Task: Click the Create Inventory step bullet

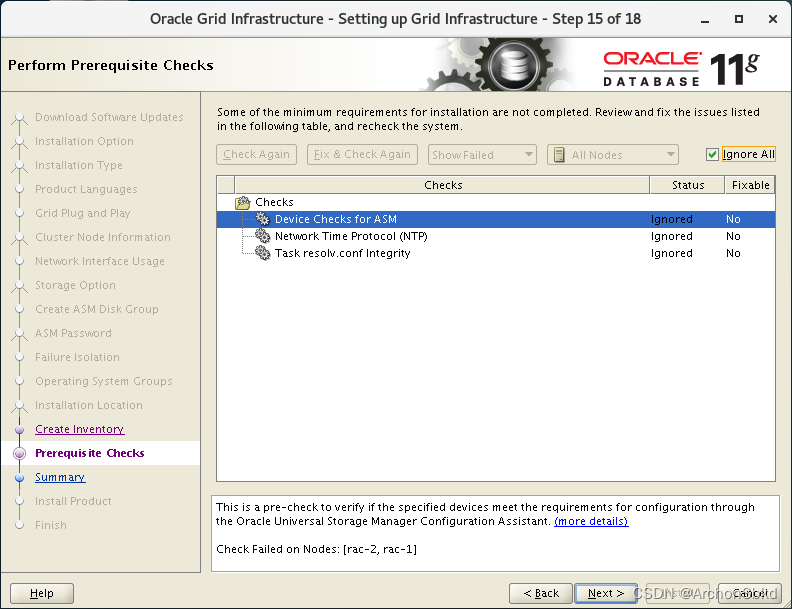Action: pos(20,430)
